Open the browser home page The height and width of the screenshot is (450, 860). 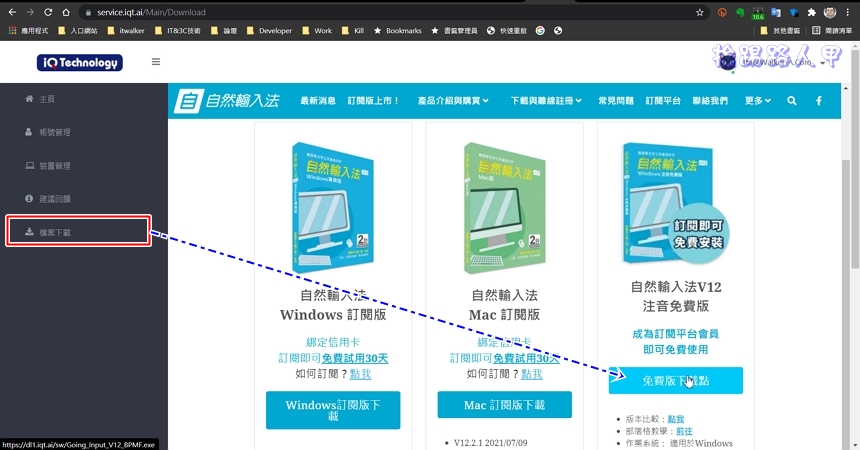coord(66,12)
